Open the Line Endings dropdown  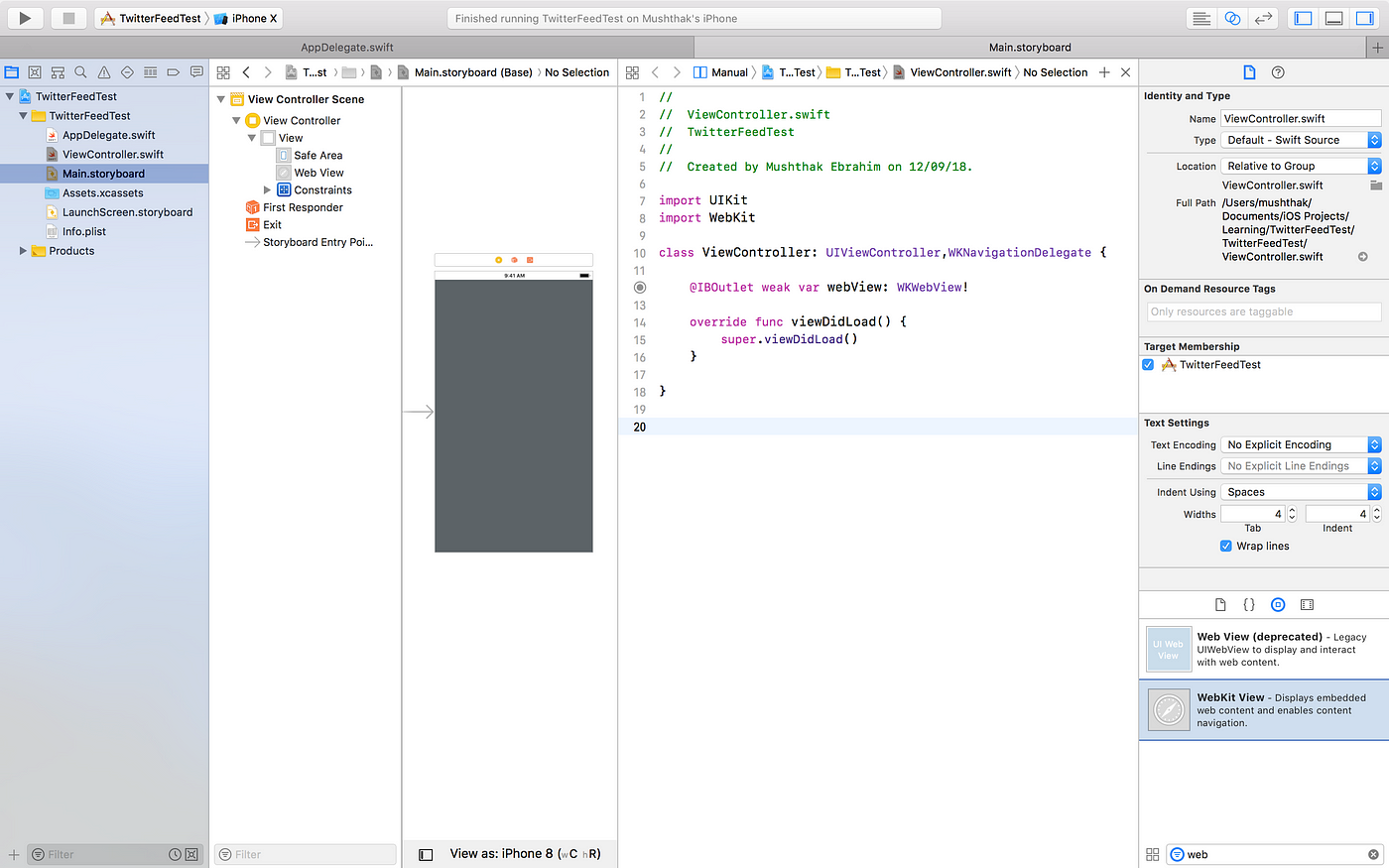point(1301,466)
